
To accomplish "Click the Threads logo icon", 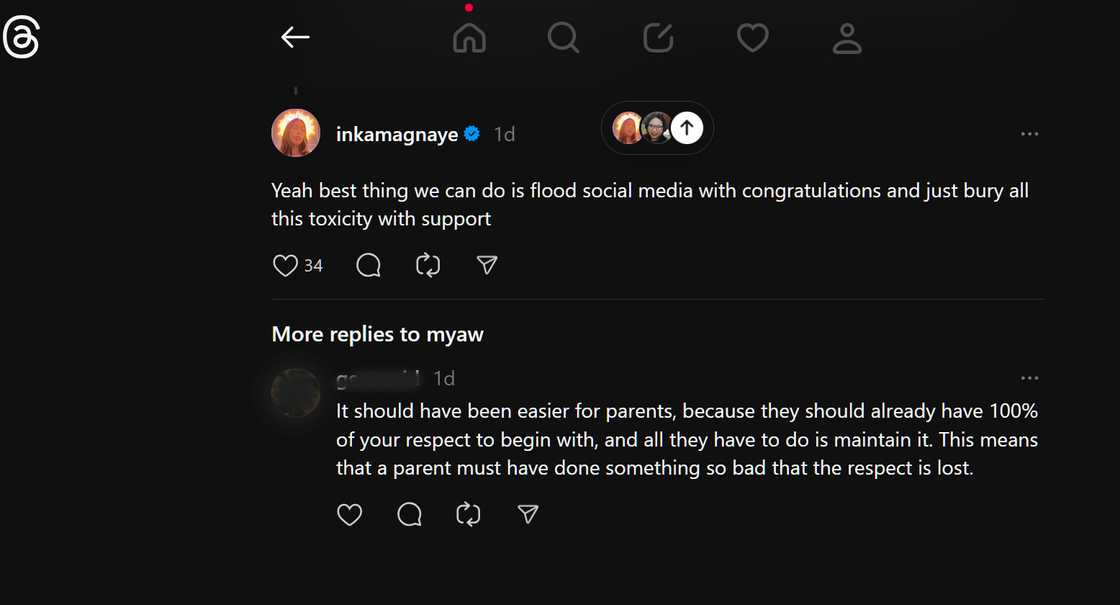I will pyautogui.click(x=21, y=38).
